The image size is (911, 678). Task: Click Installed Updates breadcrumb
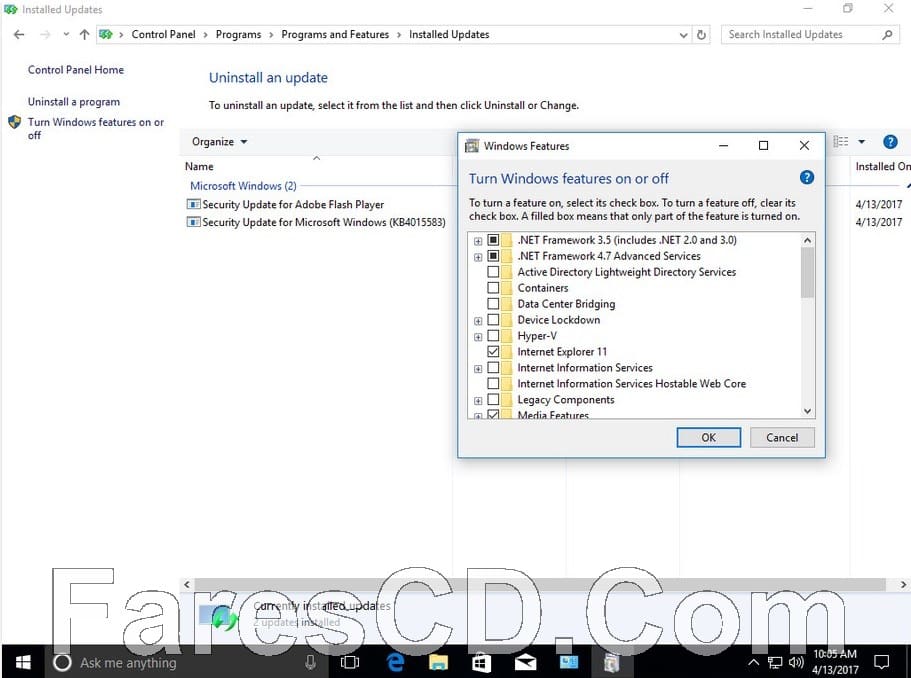click(x=449, y=34)
